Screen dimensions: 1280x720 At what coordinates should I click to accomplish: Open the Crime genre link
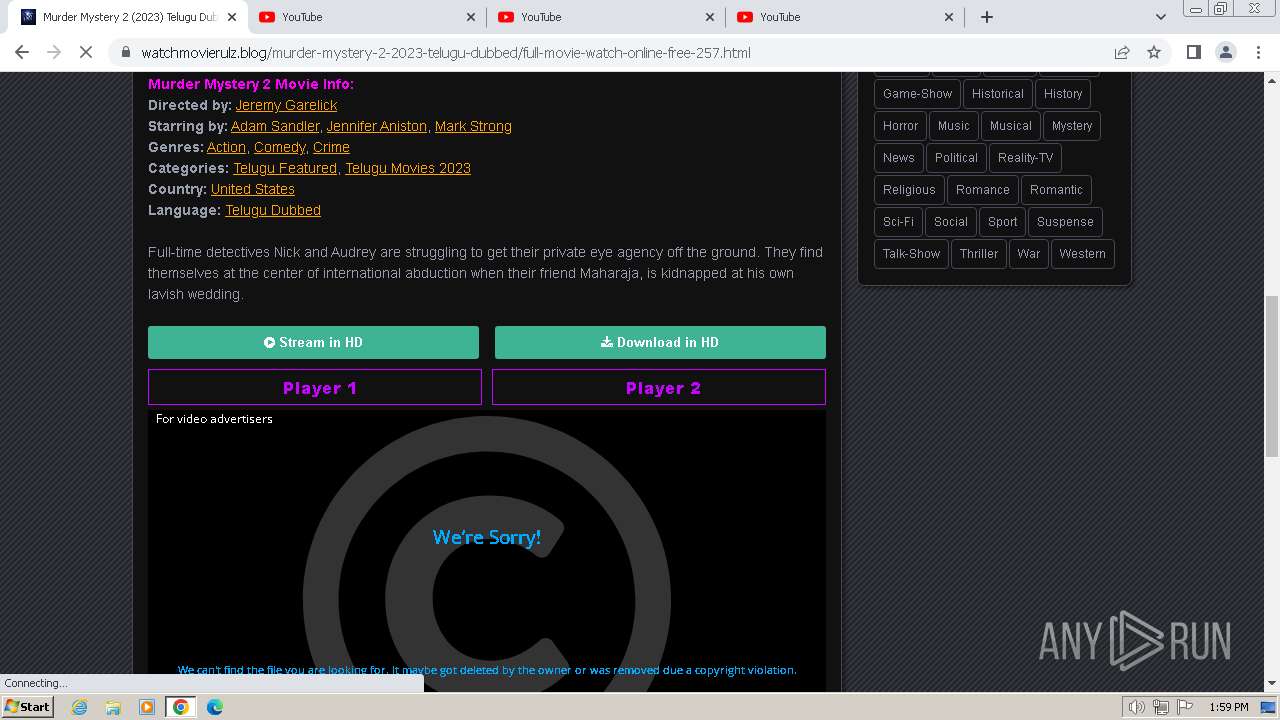click(x=331, y=147)
